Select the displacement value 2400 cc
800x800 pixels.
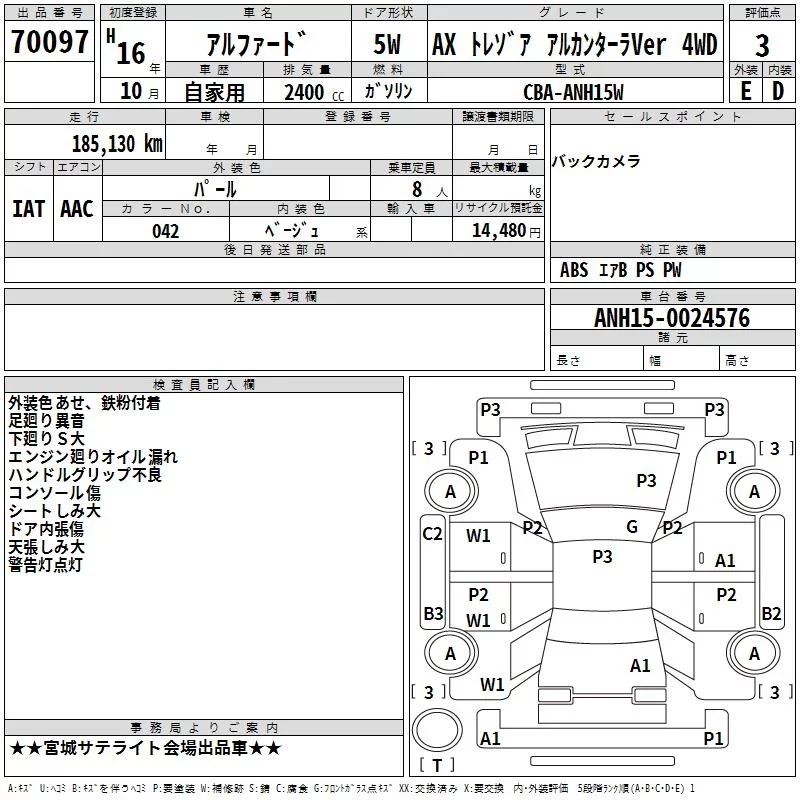pyautogui.click(x=314, y=92)
